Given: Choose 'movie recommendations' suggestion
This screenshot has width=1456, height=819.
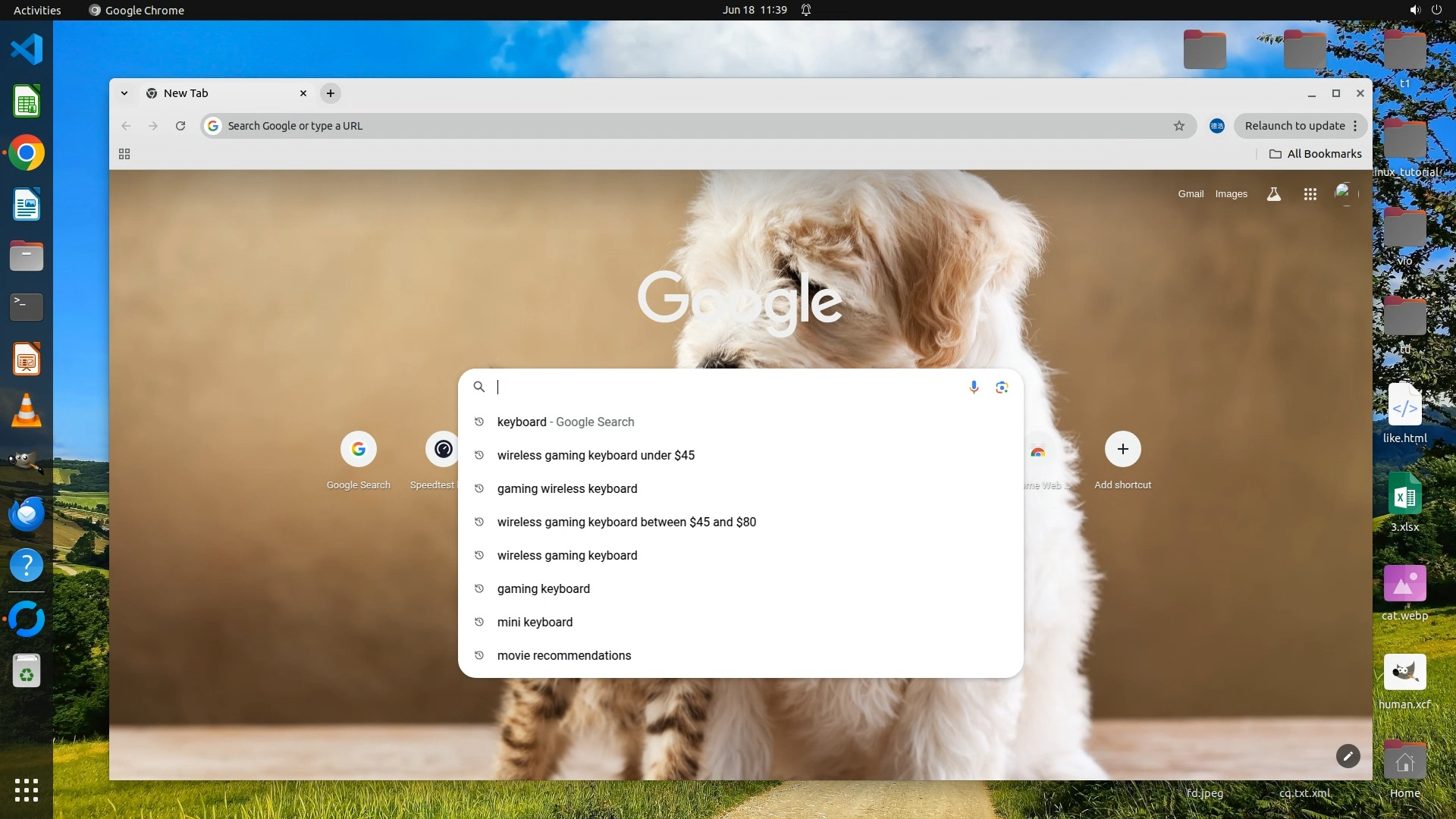Looking at the screenshot, I should pos(564,655).
